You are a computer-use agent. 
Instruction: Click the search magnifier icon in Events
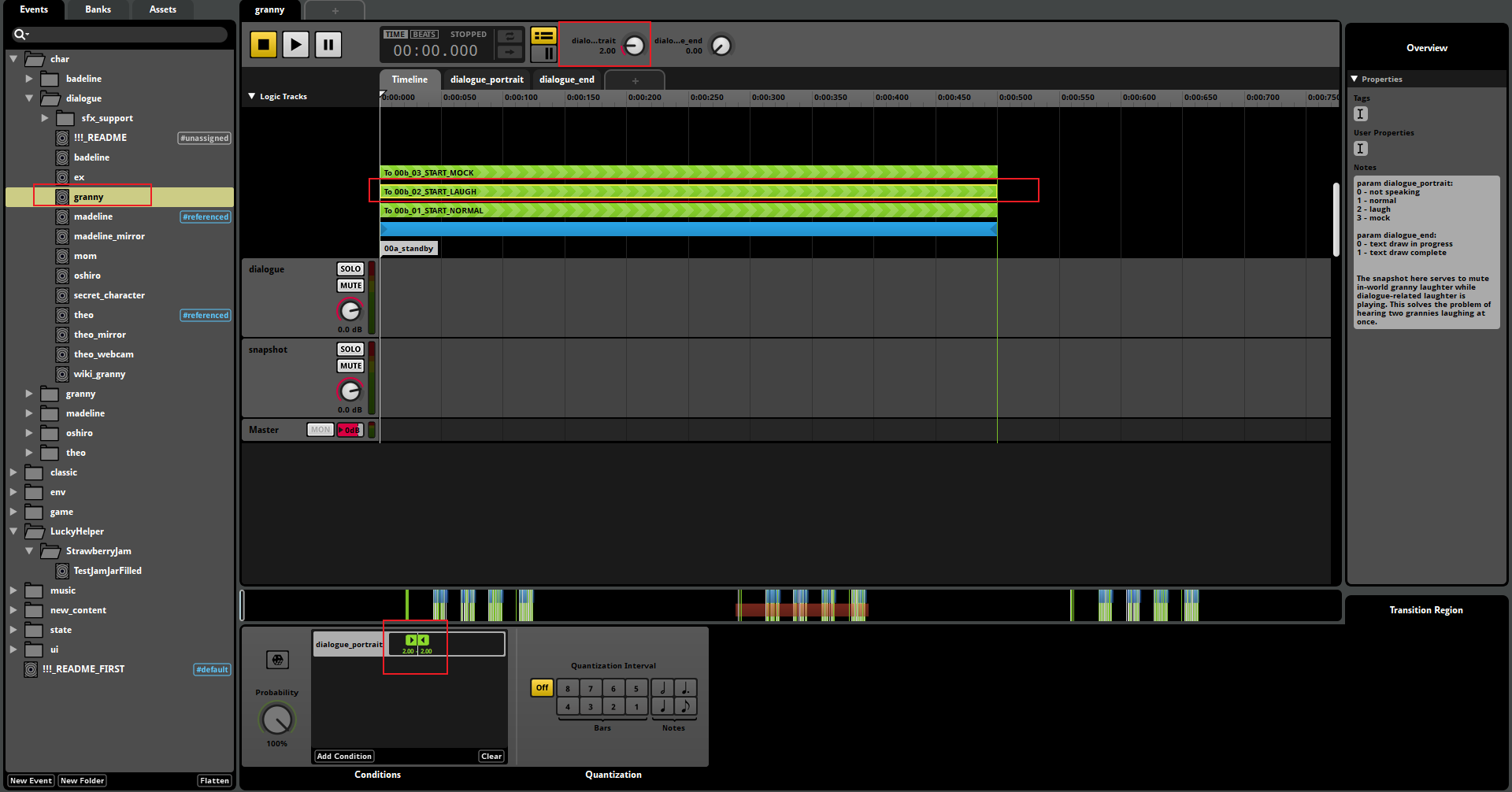point(20,35)
